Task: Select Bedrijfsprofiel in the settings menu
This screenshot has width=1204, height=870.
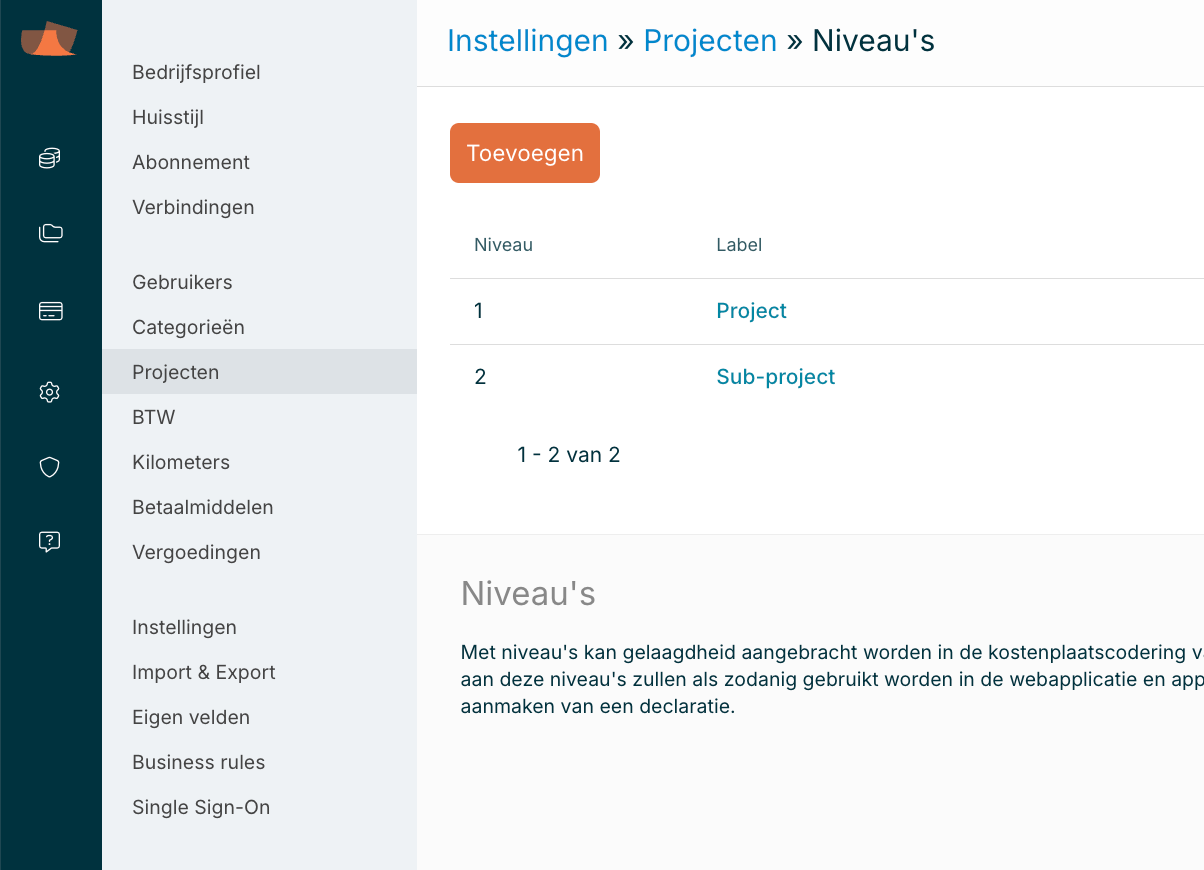Action: point(196,72)
